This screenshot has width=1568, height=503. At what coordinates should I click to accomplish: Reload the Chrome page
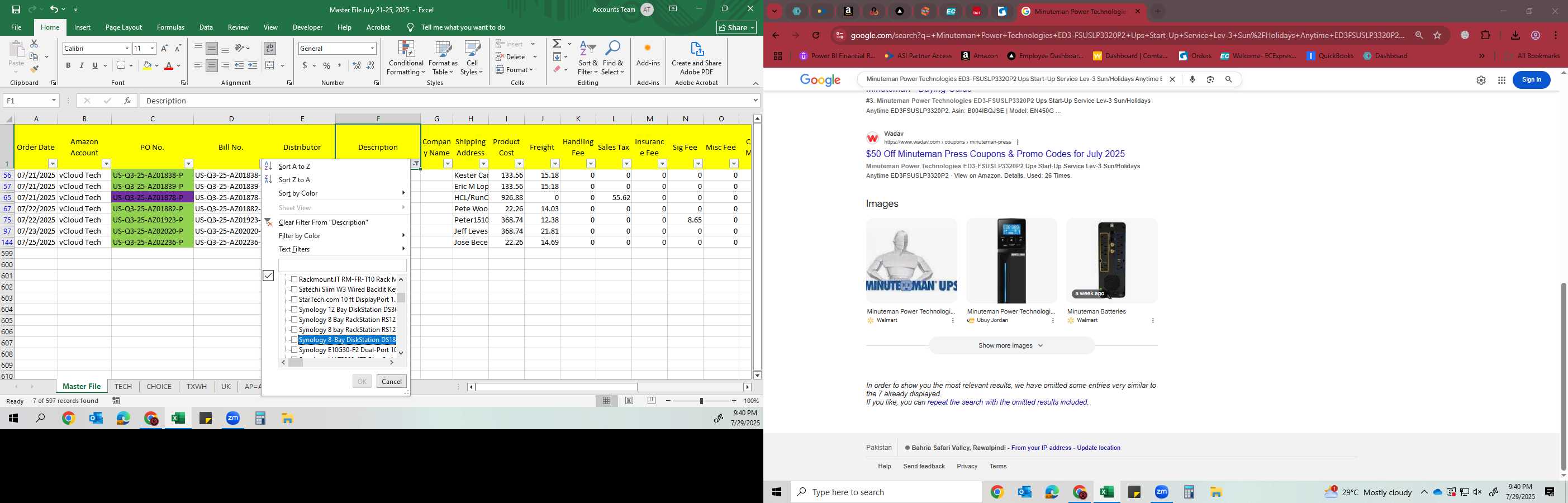pos(816,35)
